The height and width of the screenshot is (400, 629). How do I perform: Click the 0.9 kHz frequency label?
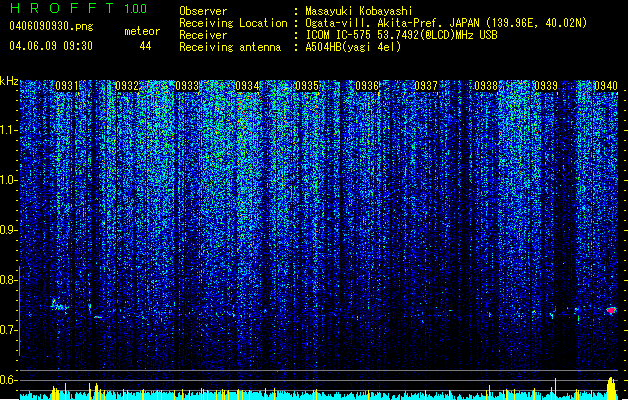[x=9, y=230]
